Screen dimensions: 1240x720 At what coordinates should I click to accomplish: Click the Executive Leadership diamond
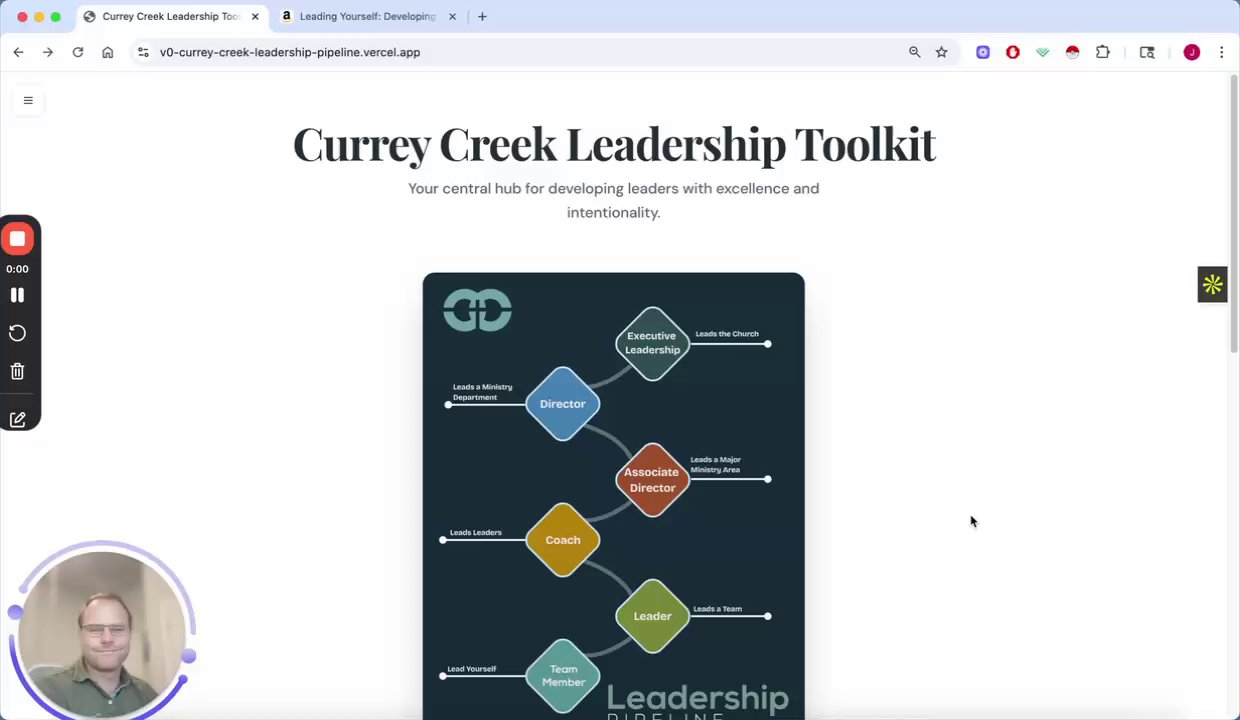click(652, 343)
